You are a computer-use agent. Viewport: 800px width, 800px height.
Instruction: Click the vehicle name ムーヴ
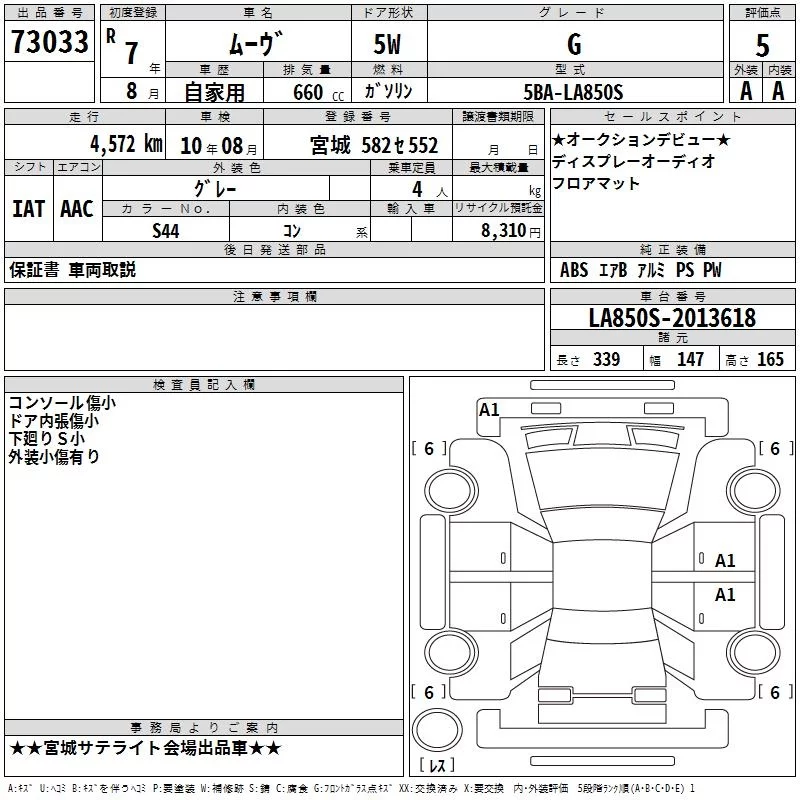[258, 43]
